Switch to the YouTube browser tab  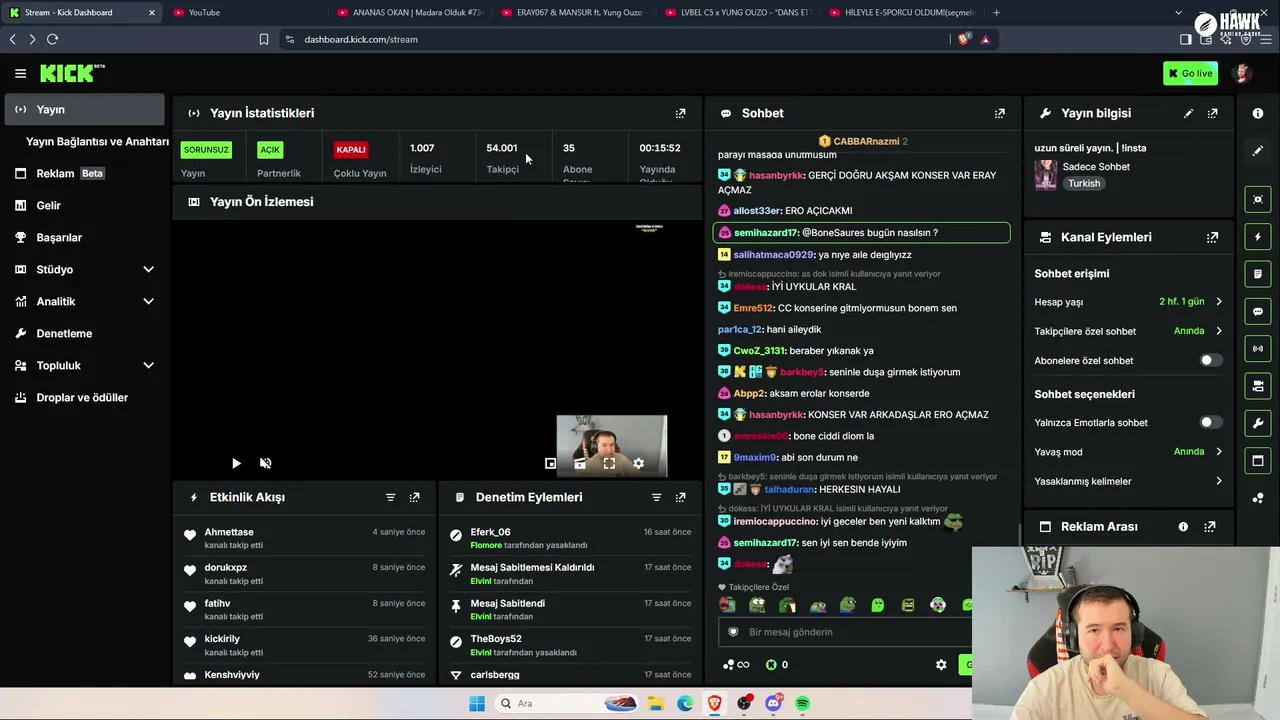tap(245, 12)
